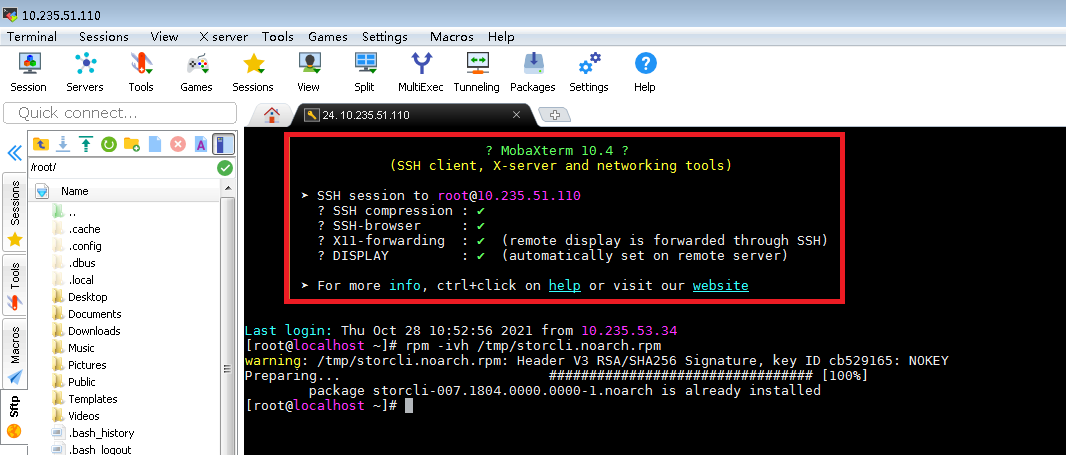Click the home tab icon
The height and width of the screenshot is (455, 1066).
[272, 115]
